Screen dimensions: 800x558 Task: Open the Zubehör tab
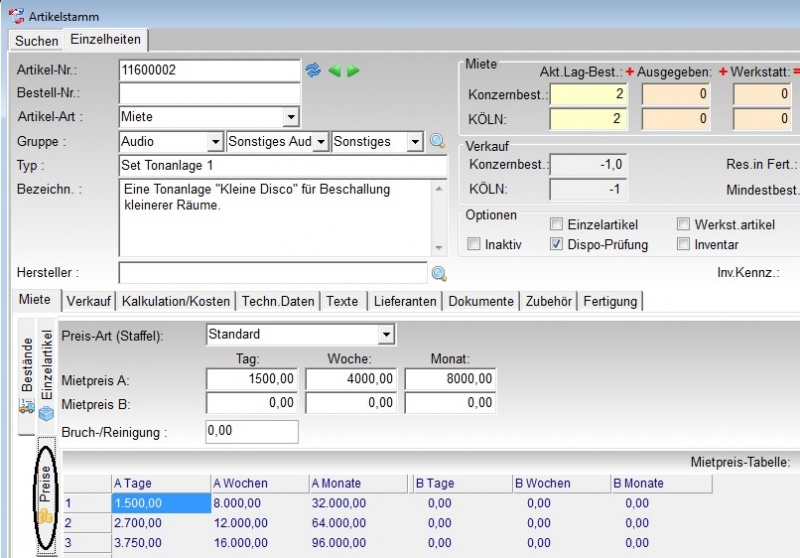[x=548, y=301]
